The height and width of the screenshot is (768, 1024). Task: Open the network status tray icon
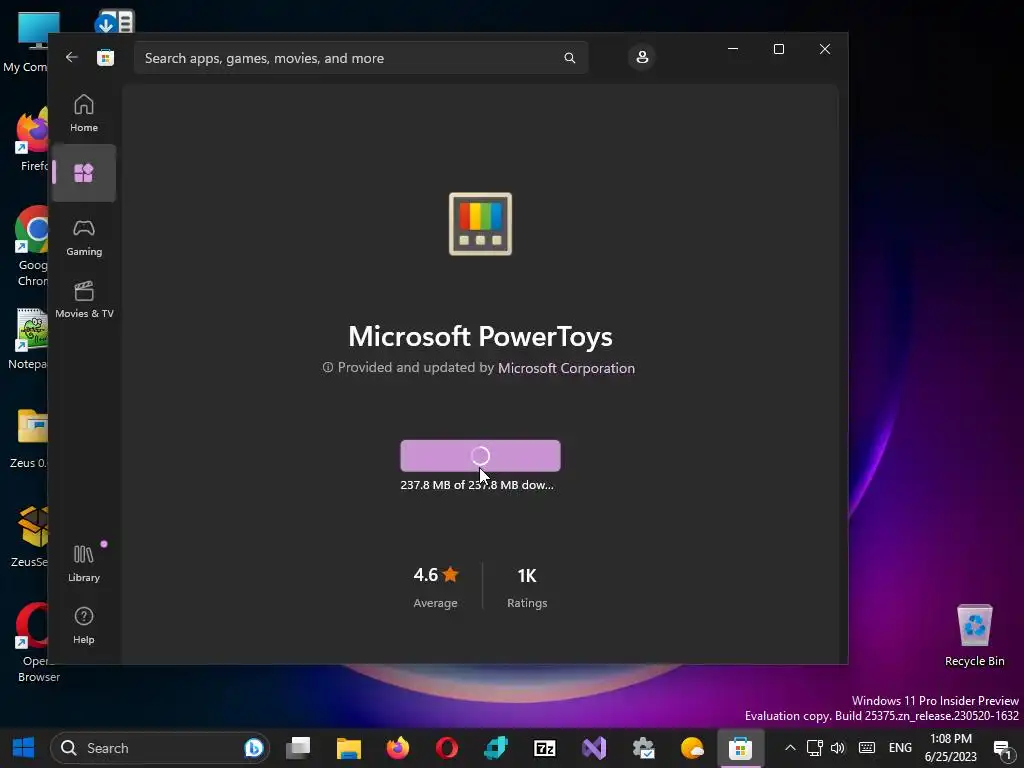tap(814, 748)
